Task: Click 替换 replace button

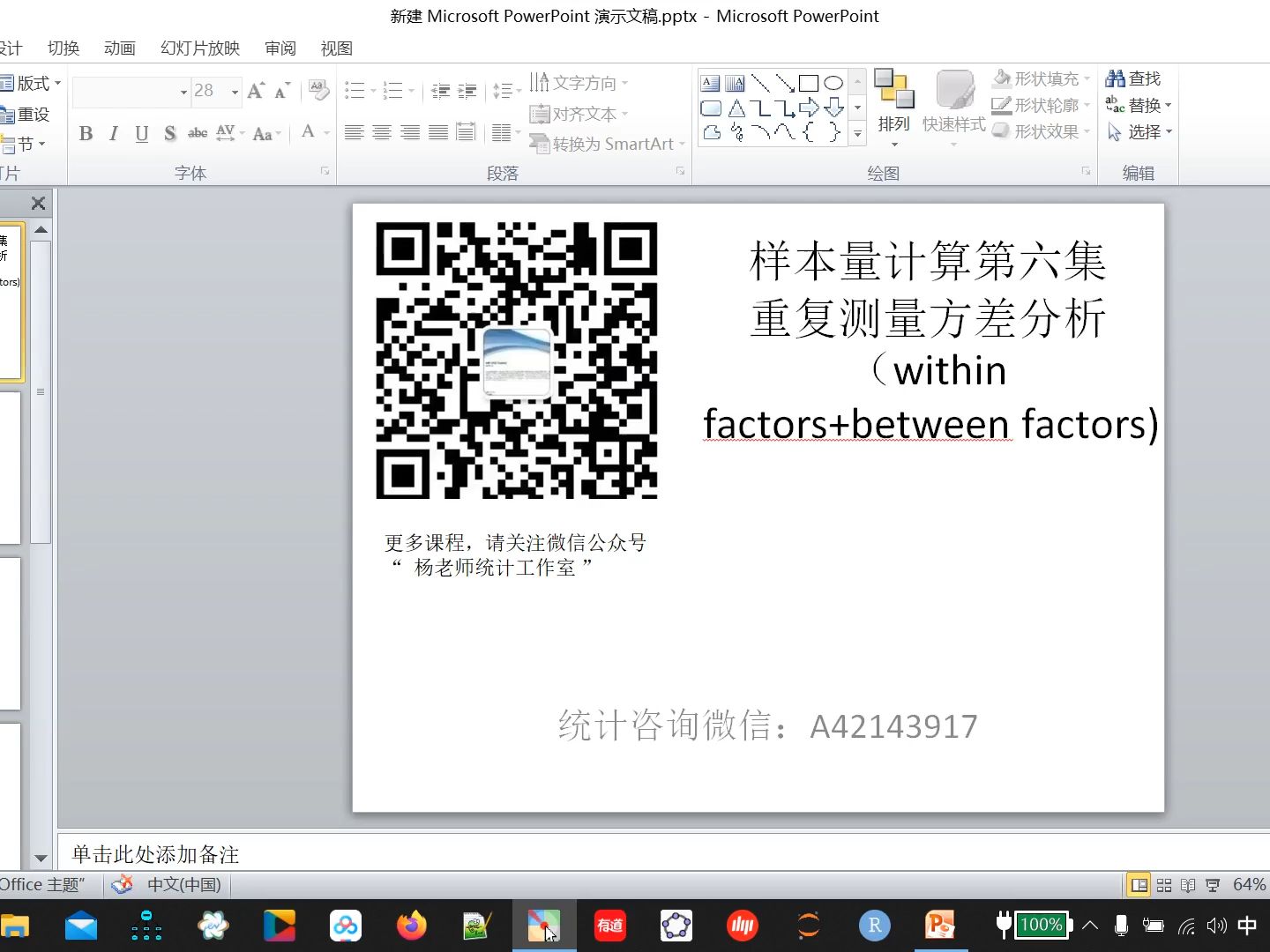Action: click(1138, 105)
